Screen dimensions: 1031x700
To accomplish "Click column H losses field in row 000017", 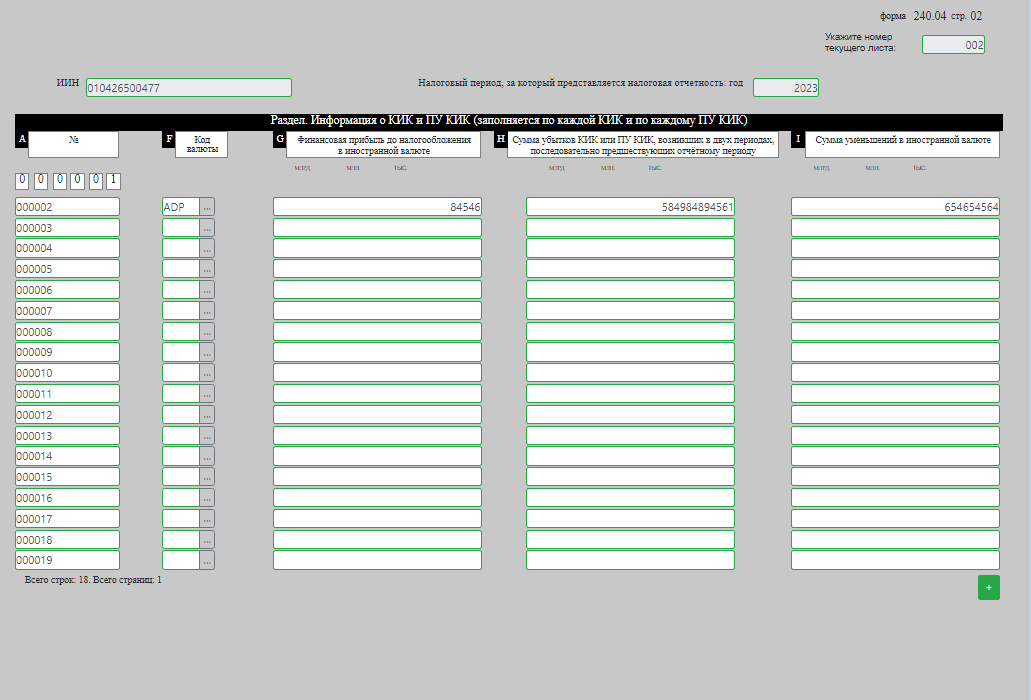I will [x=630, y=519].
